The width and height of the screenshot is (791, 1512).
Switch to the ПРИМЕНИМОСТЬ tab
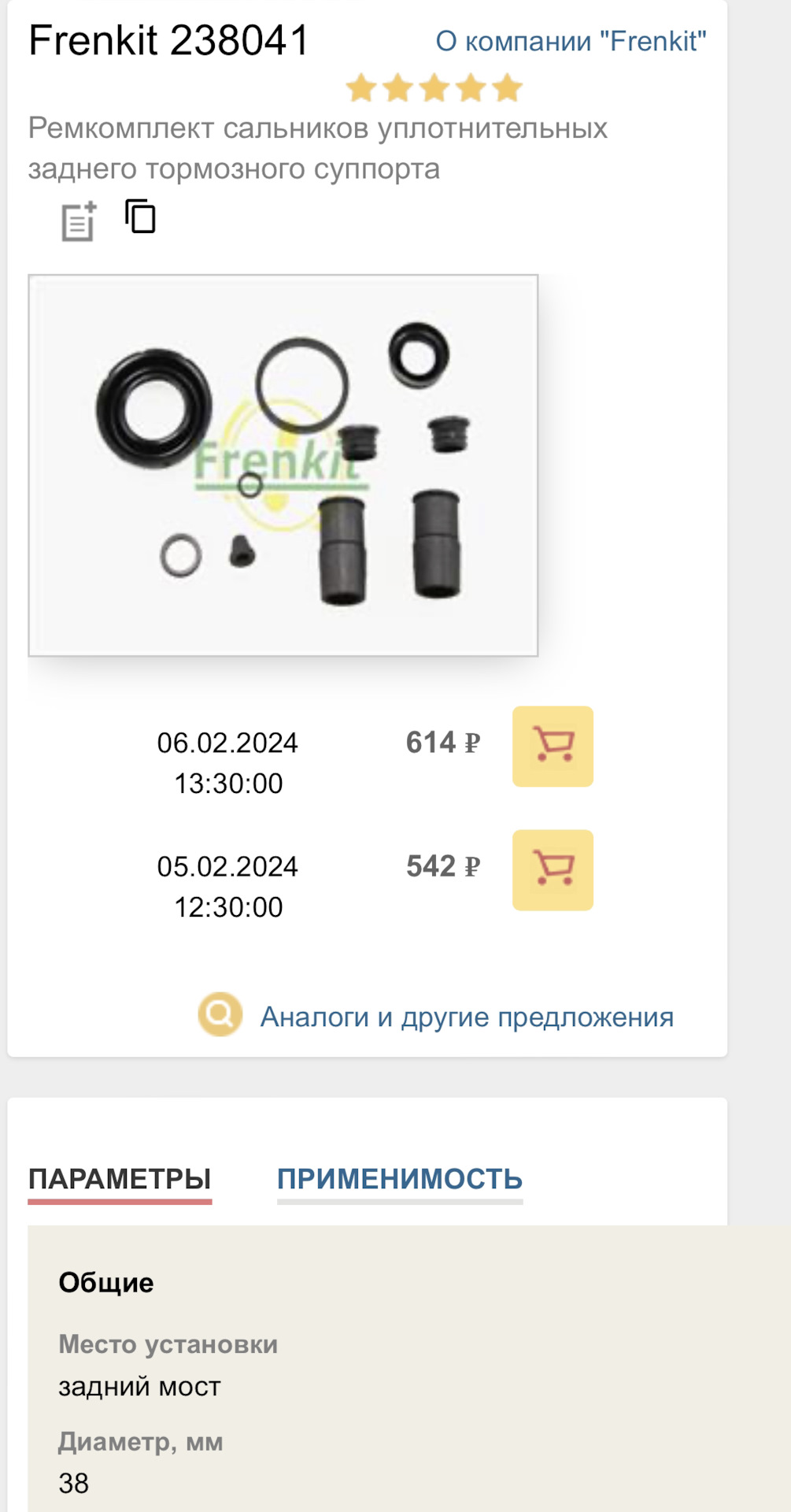(x=400, y=1179)
